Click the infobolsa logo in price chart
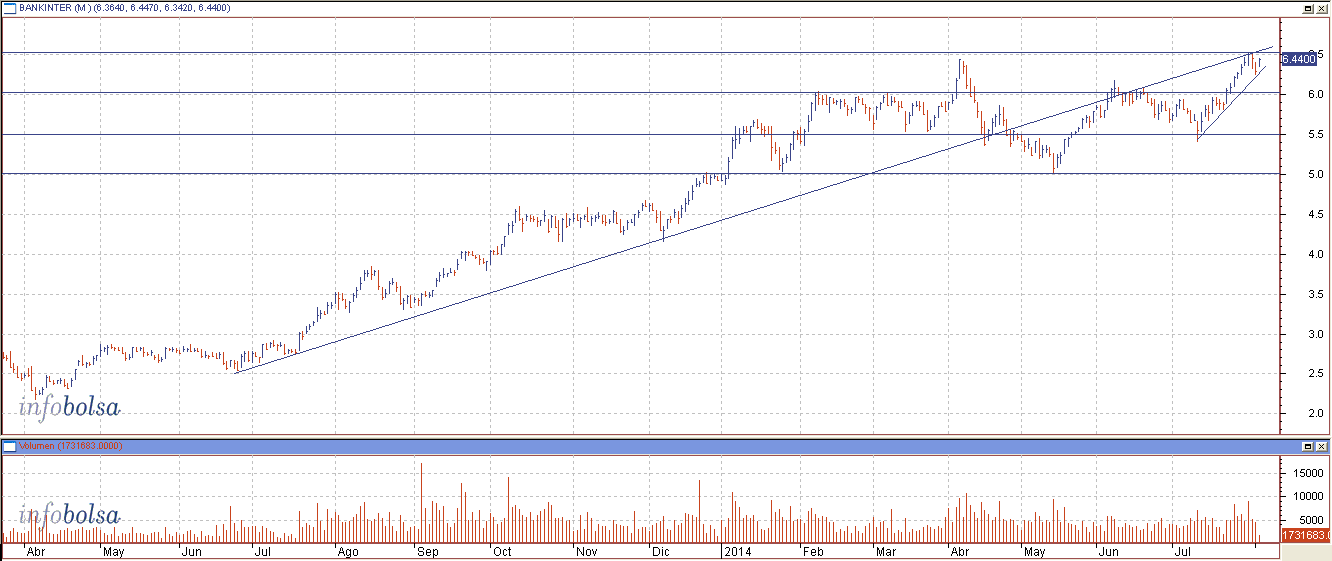Image resolution: width=1332 pixels, height=561 pixels. [x=69, y=407]
